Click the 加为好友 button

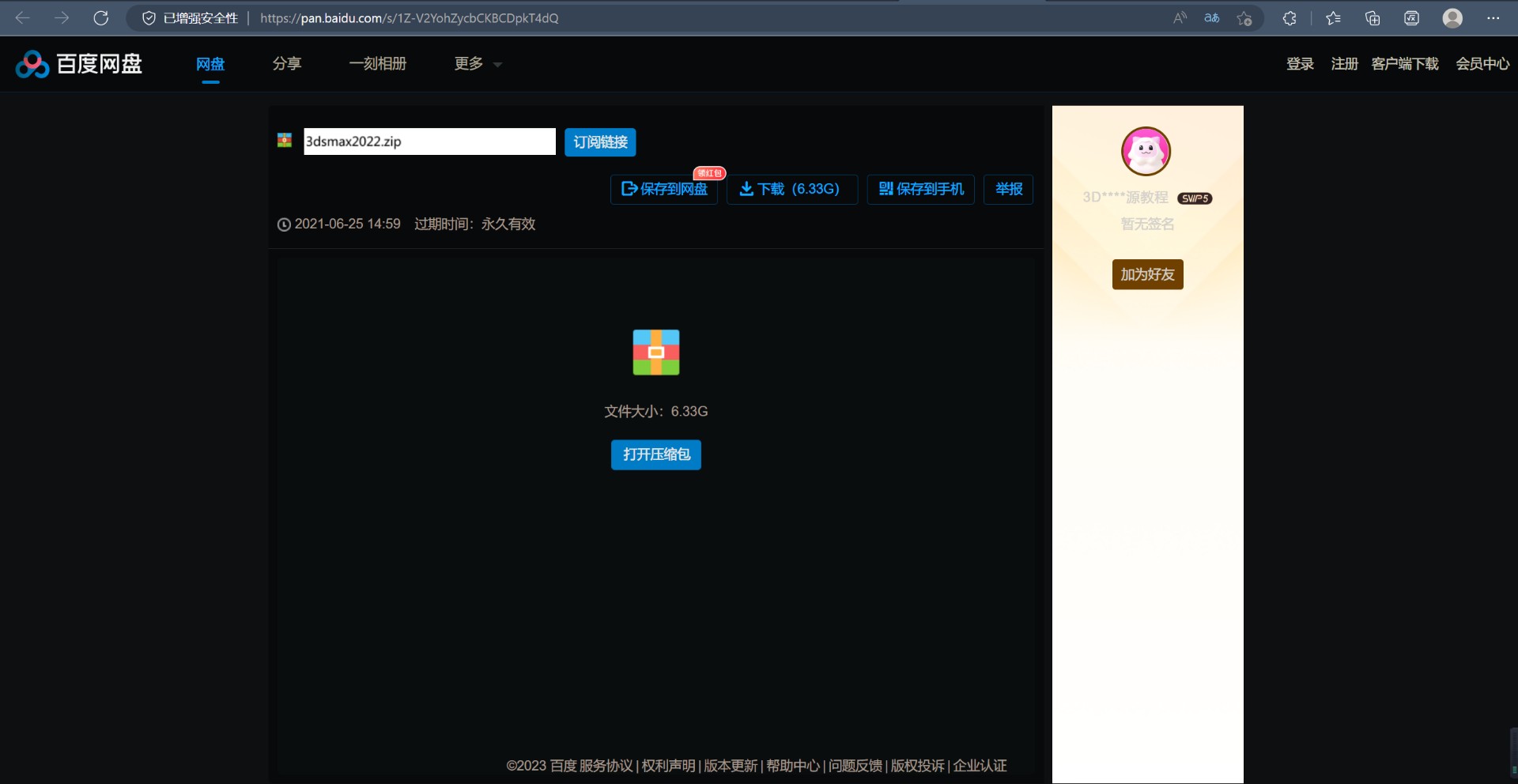(x=1148, y=274)
